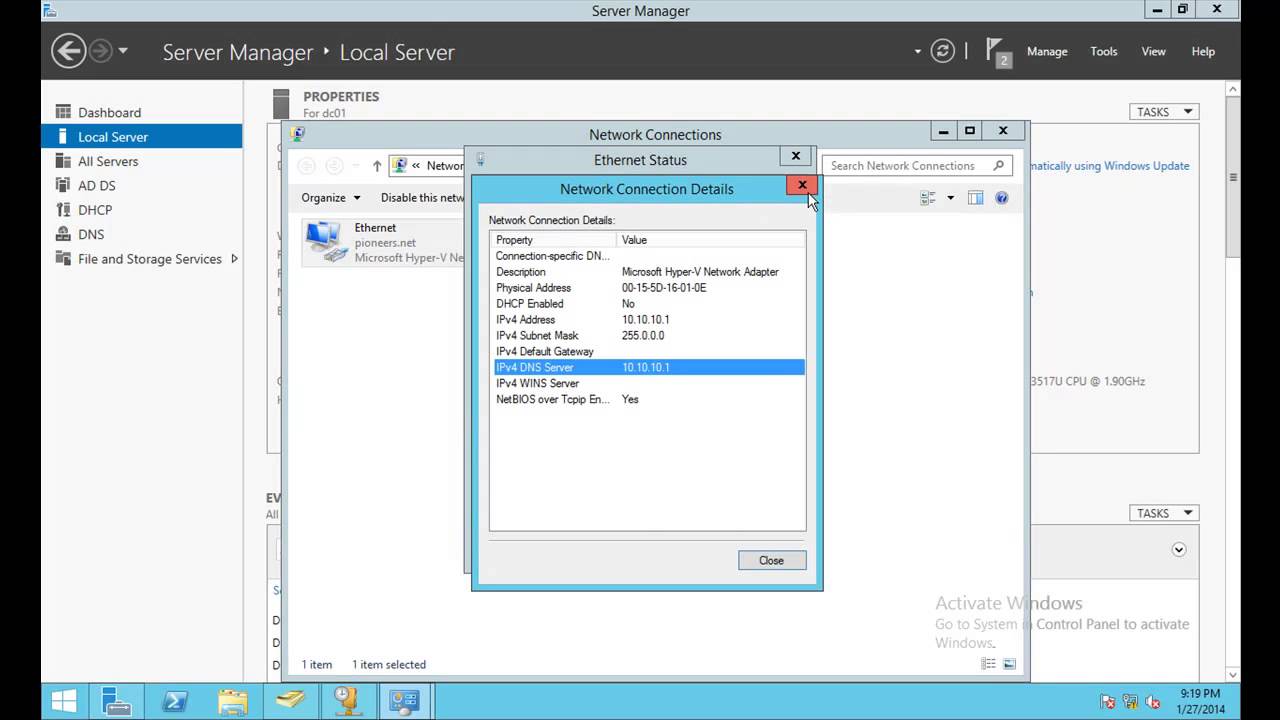The width and height of the screenshot is (1280, 720).
Task: Click the Property column header
Action: (x=553, y=240)
